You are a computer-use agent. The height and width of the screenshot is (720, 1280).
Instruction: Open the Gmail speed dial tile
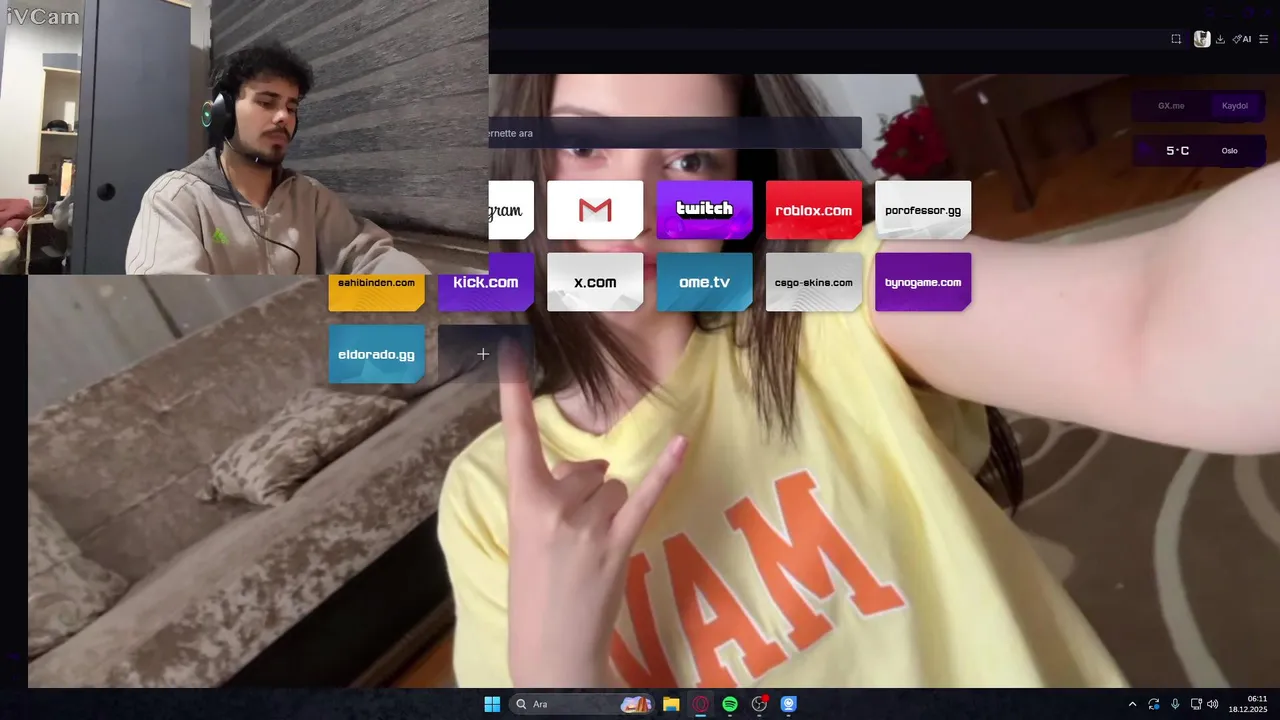coord(595,210)
